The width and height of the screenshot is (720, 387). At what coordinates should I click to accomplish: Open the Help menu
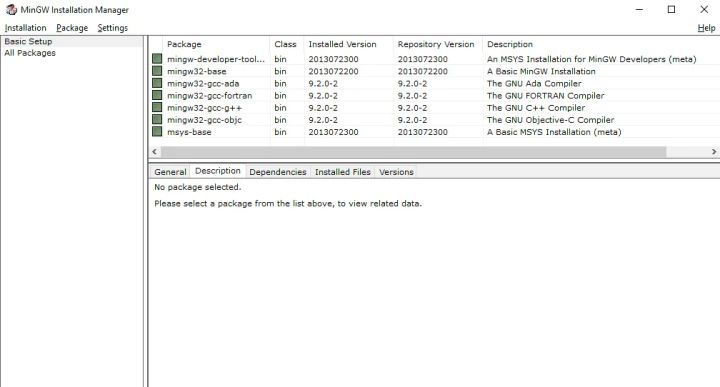pyautogui.click(x=706, y=28)
